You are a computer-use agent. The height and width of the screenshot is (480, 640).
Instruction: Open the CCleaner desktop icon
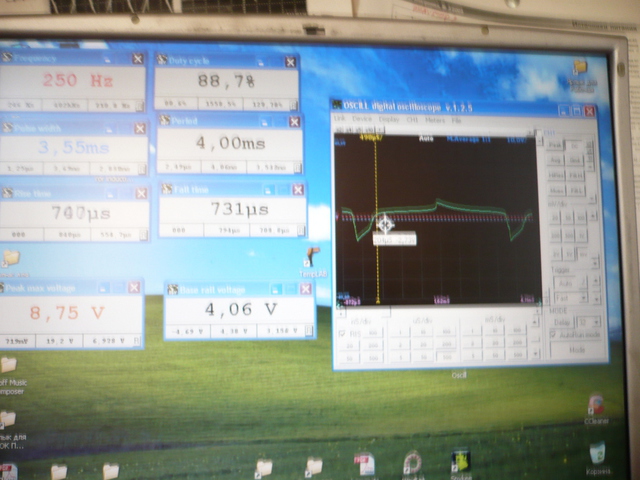596,406
